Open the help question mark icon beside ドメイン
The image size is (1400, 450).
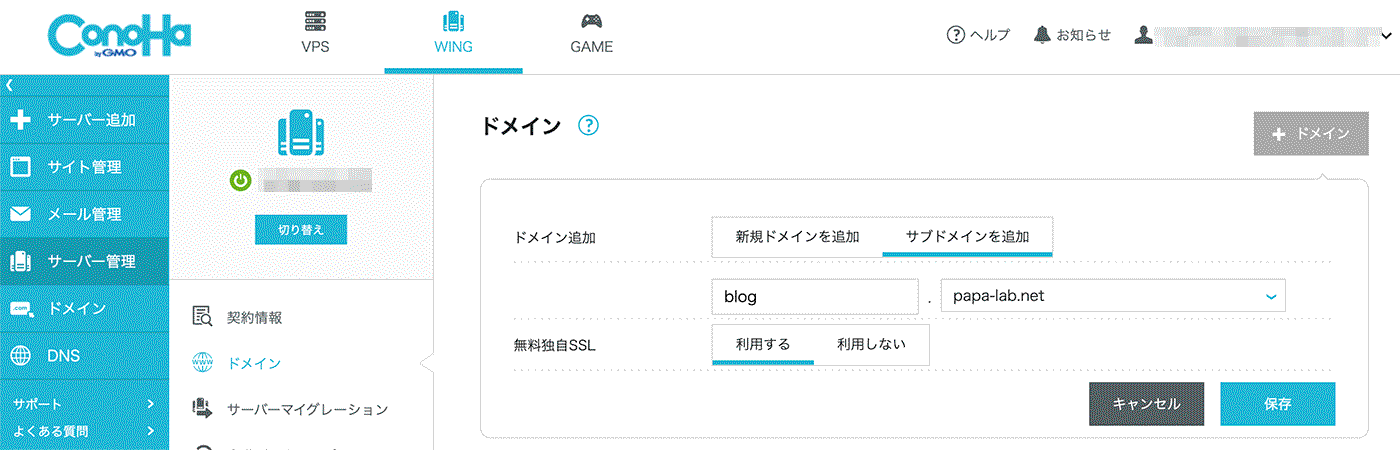pyautogui.click(x=588, y=126)
